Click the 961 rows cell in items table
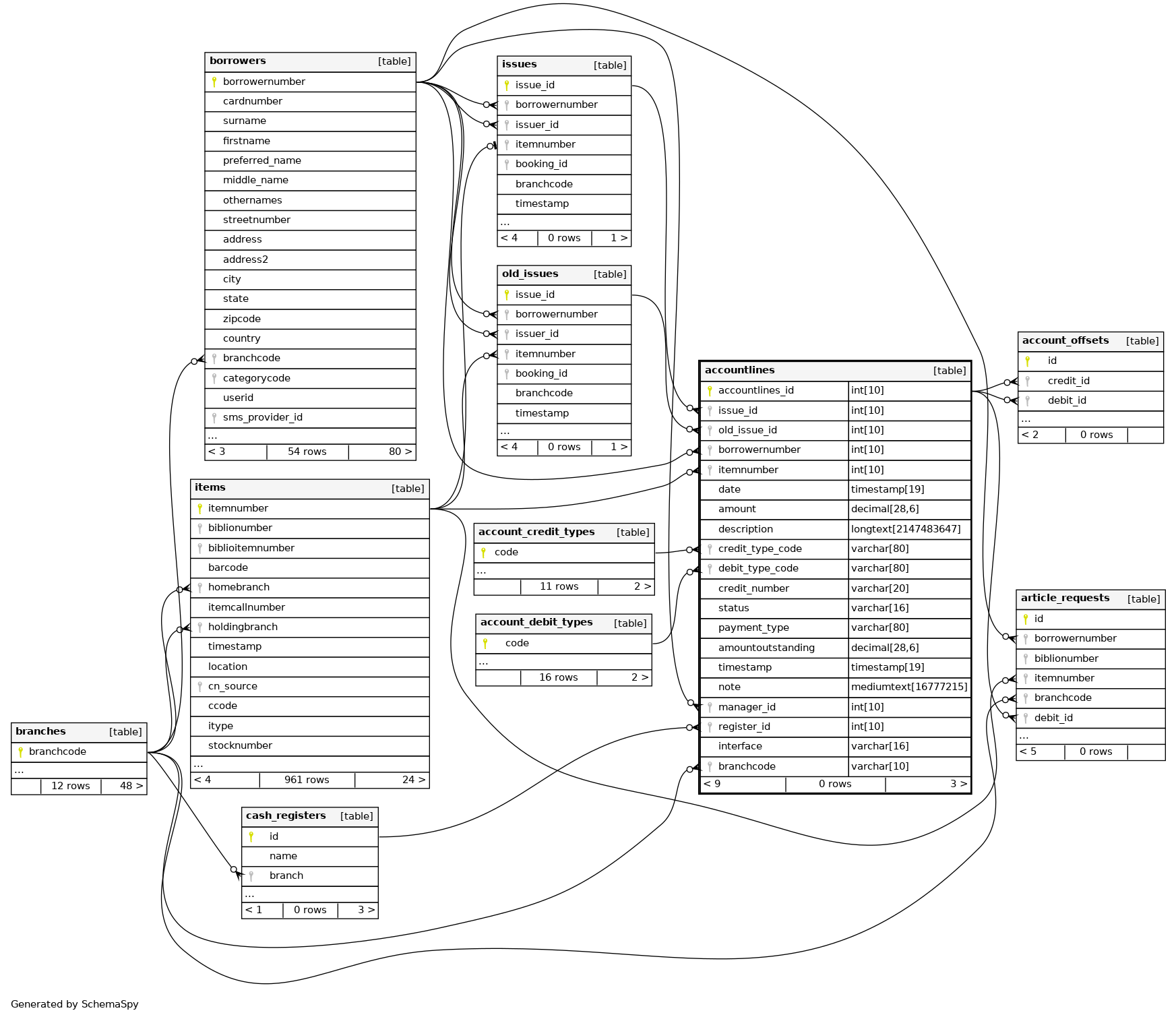This screenshot has height=1017, width=1176. tap(307, 780)
